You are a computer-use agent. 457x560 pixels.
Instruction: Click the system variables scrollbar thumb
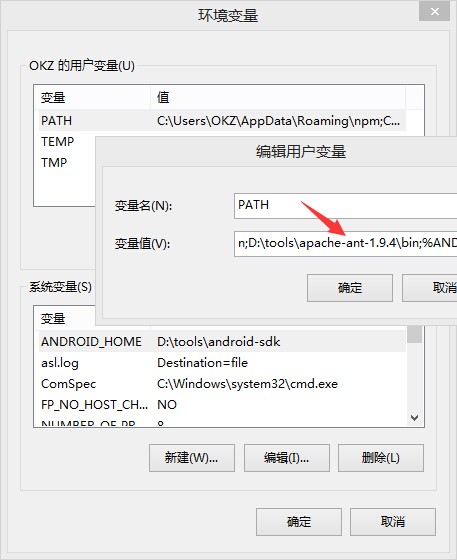coord(415,334)
